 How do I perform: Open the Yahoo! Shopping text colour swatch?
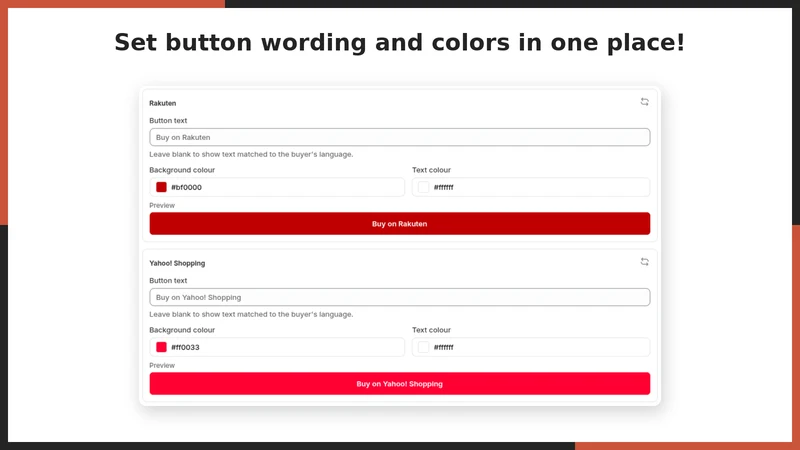(423, 347)
